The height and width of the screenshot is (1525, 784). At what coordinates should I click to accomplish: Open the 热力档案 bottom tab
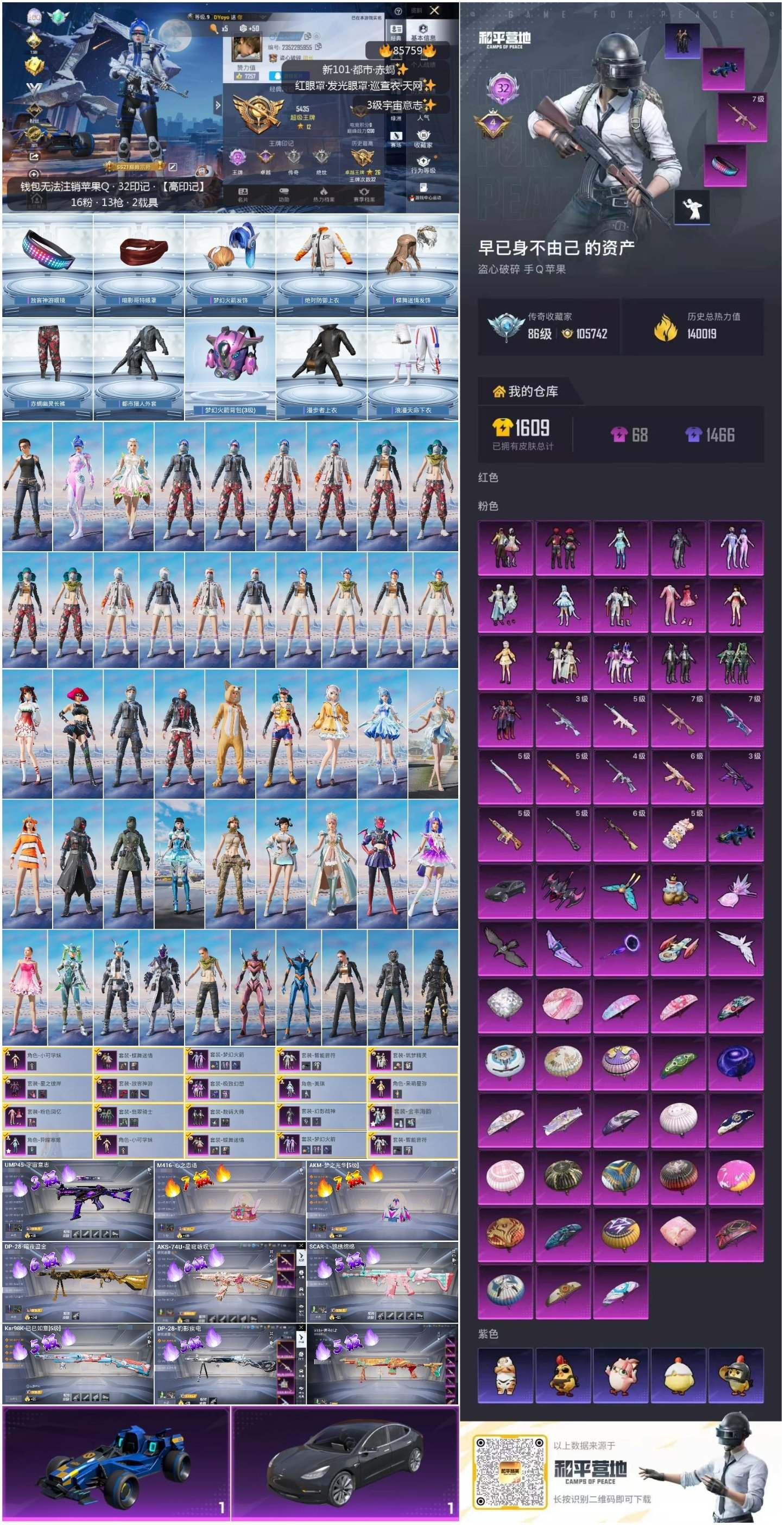324,195
